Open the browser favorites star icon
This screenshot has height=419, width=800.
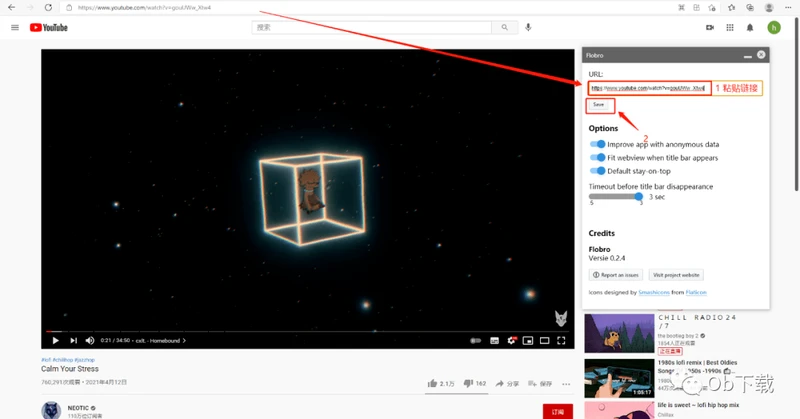click(731, 8)
